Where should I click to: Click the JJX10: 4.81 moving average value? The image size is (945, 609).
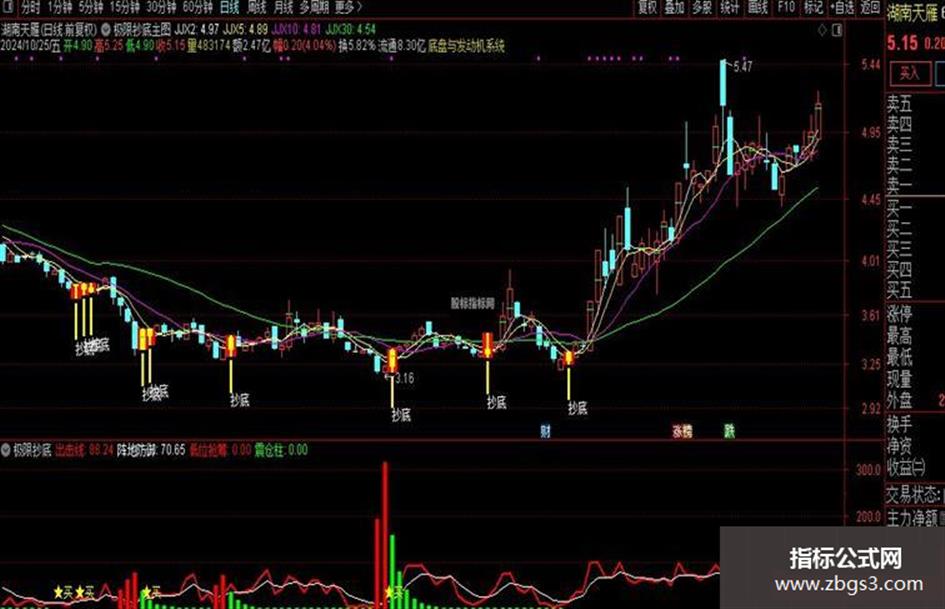coord(297,29)
